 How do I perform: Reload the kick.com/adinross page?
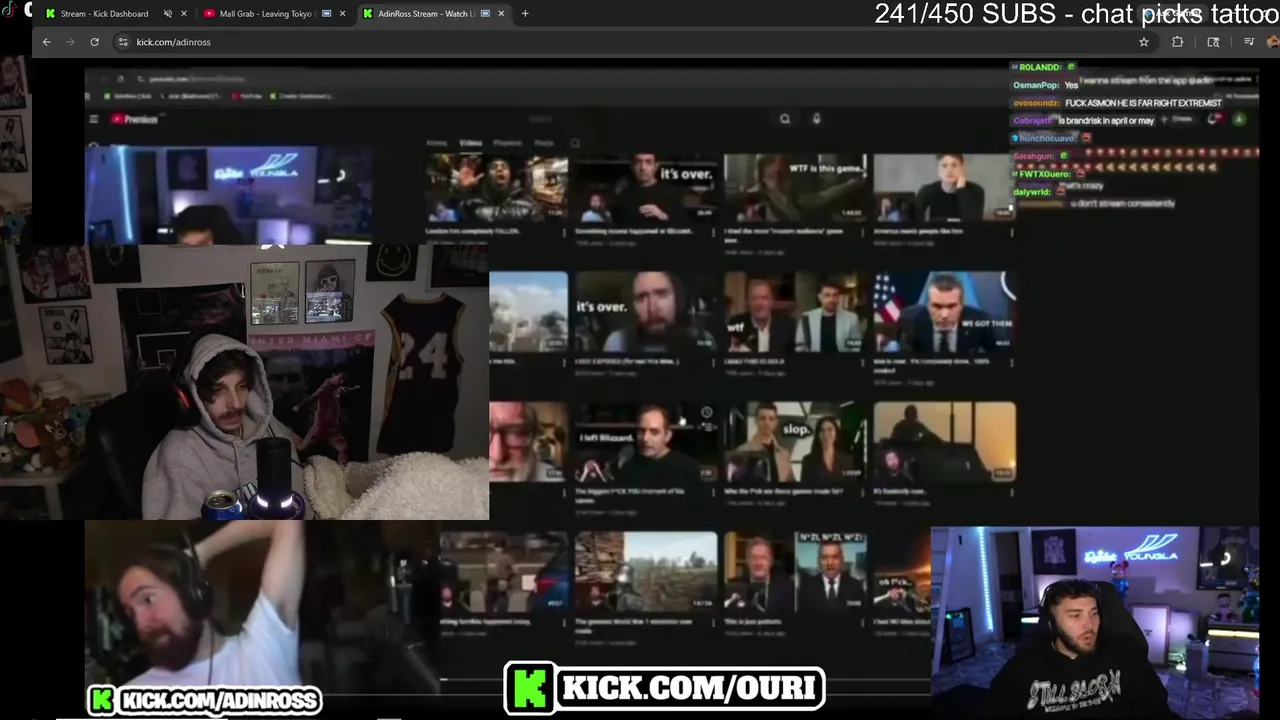pos(94,42)
